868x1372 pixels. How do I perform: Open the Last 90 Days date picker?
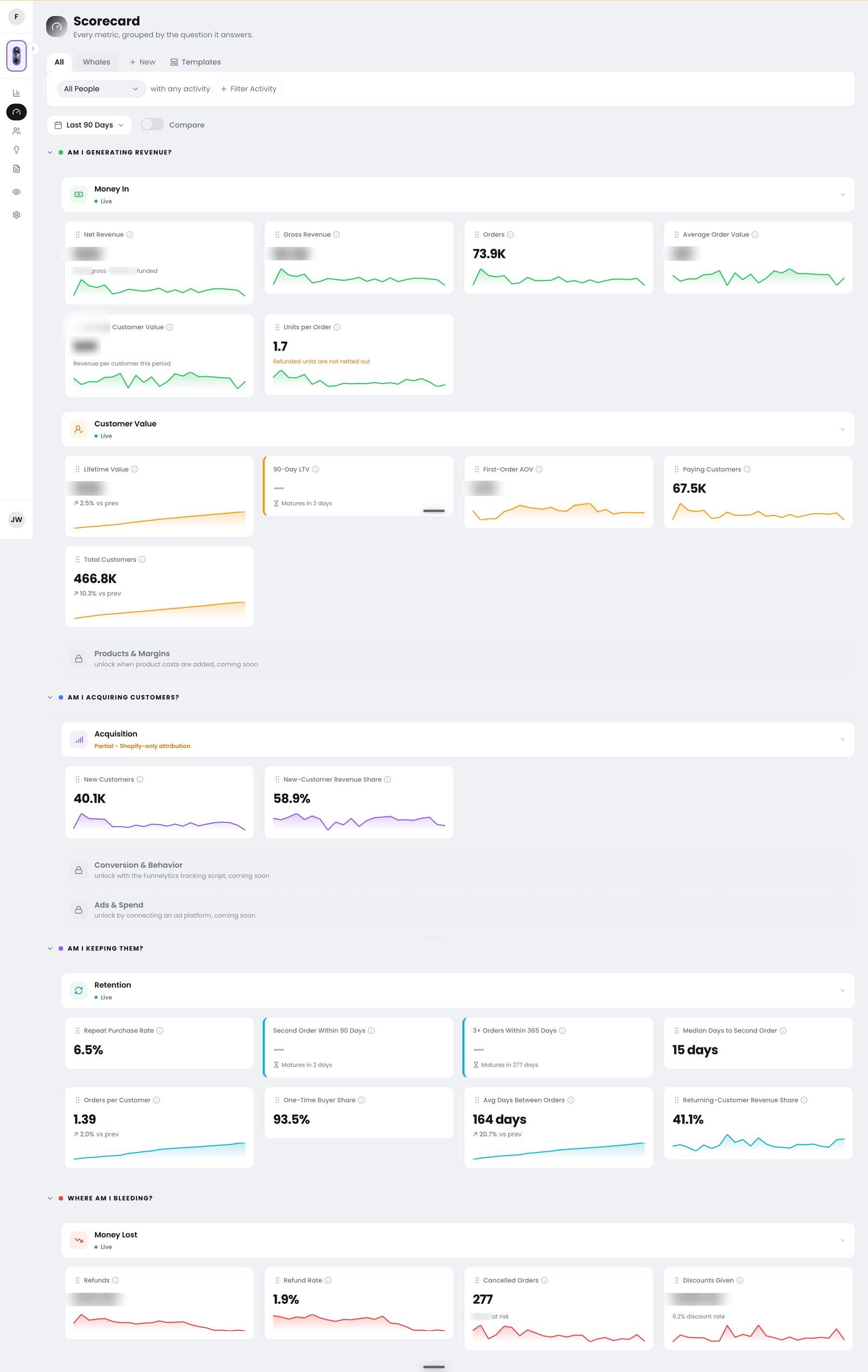tap(89, 125)
